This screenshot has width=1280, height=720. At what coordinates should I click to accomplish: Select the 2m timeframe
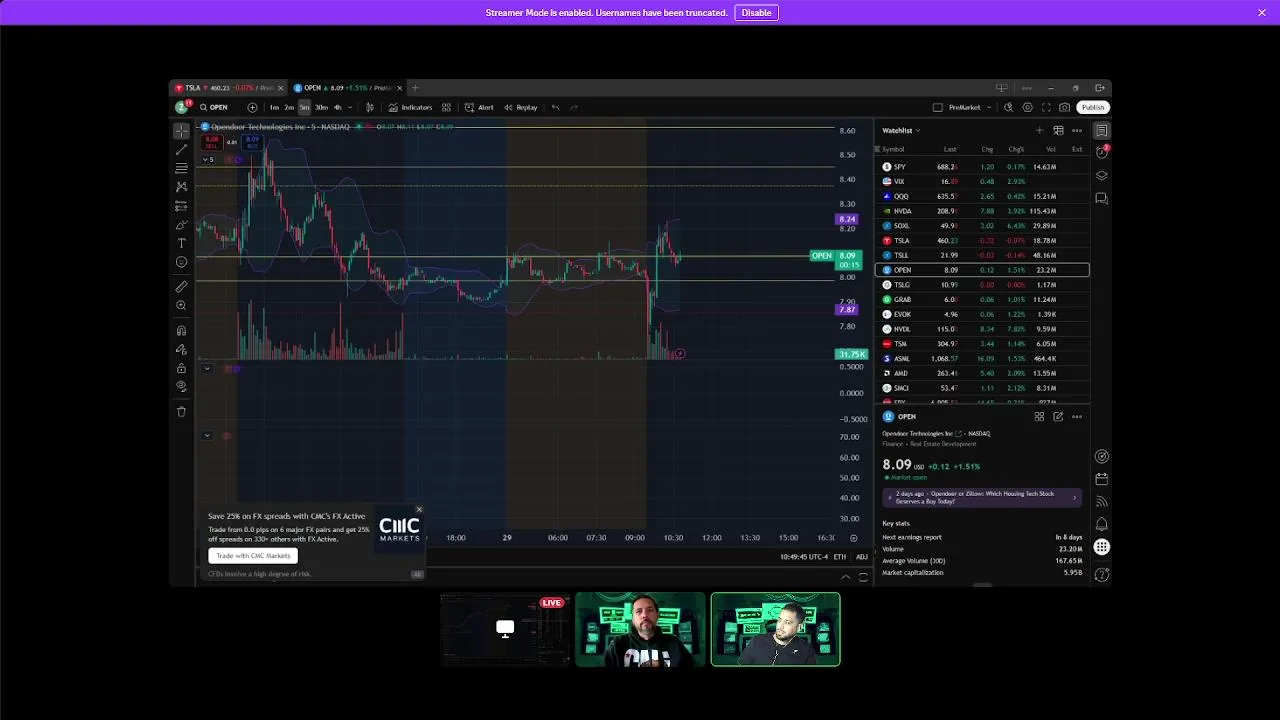pyautogui.click(x=289, y=107)
